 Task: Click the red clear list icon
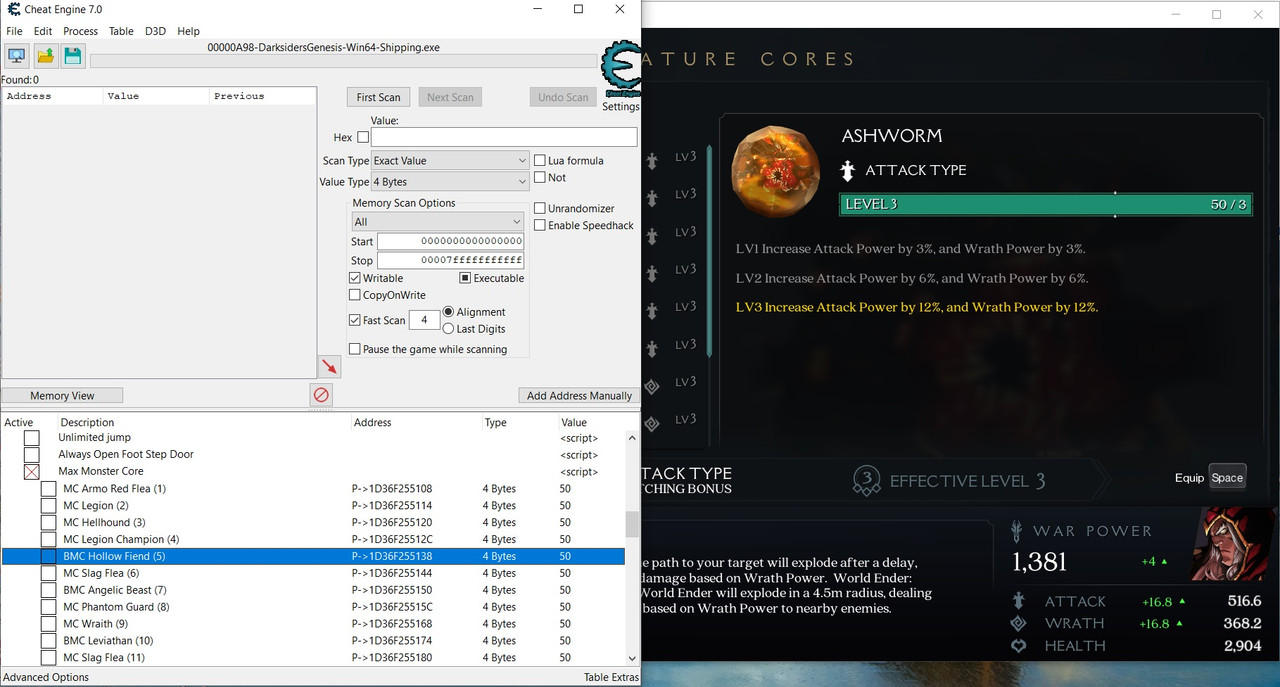[x=321, y=395]
